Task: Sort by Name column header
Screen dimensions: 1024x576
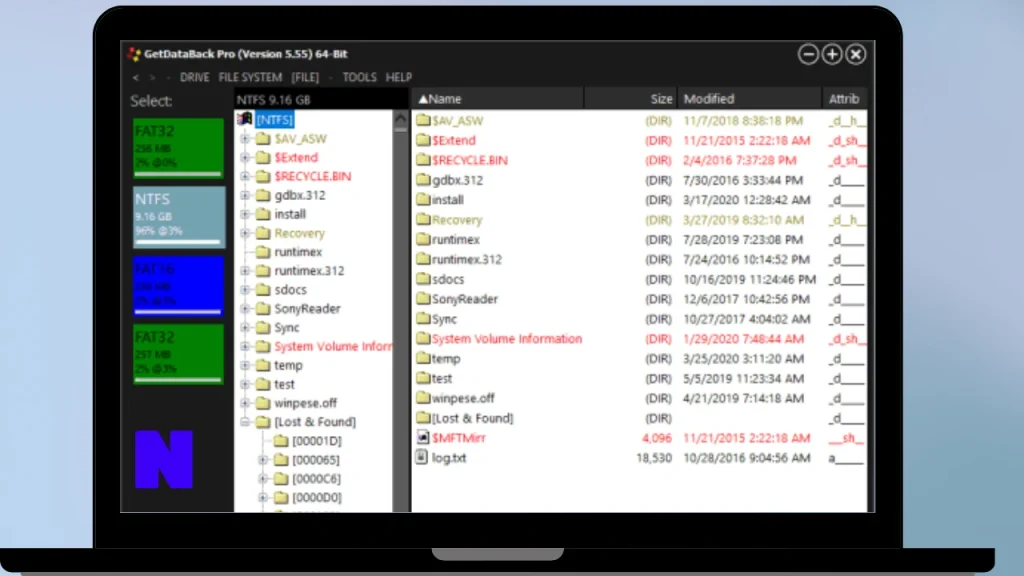Action: coord(497,99)
